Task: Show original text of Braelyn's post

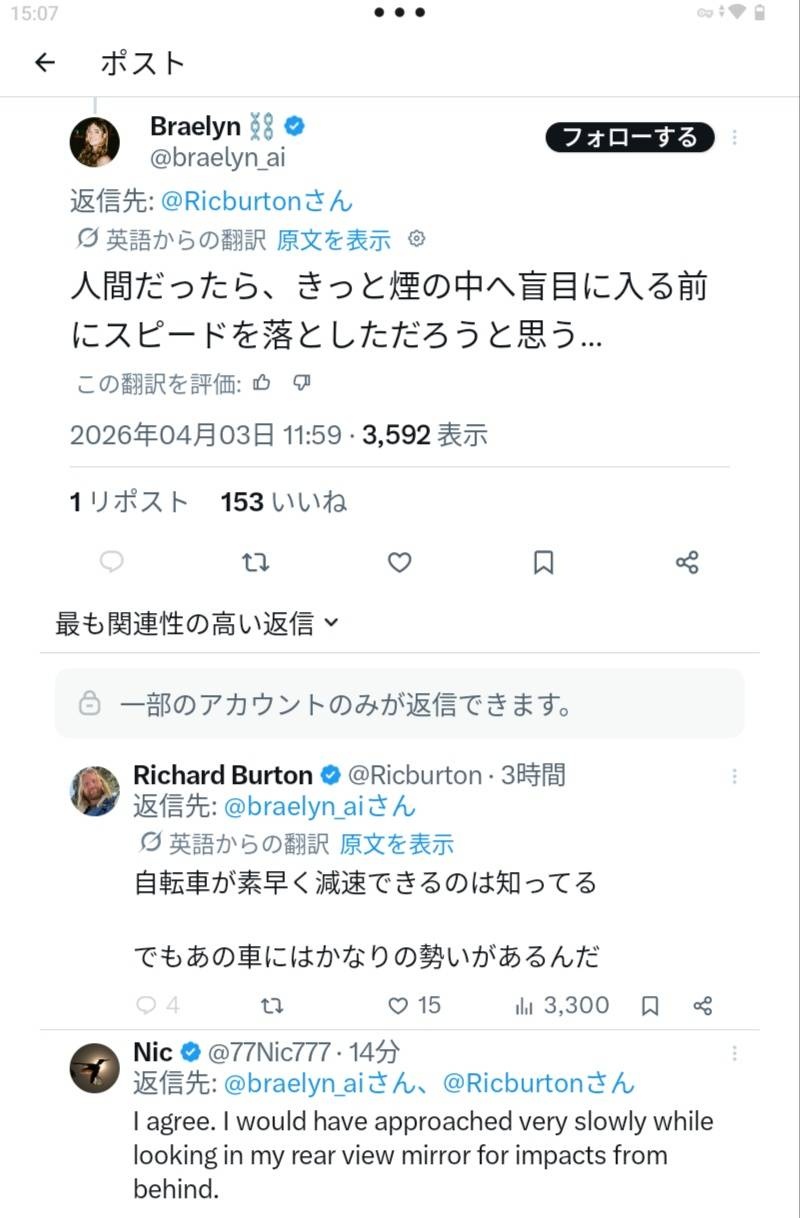Action: pos(334,240)
